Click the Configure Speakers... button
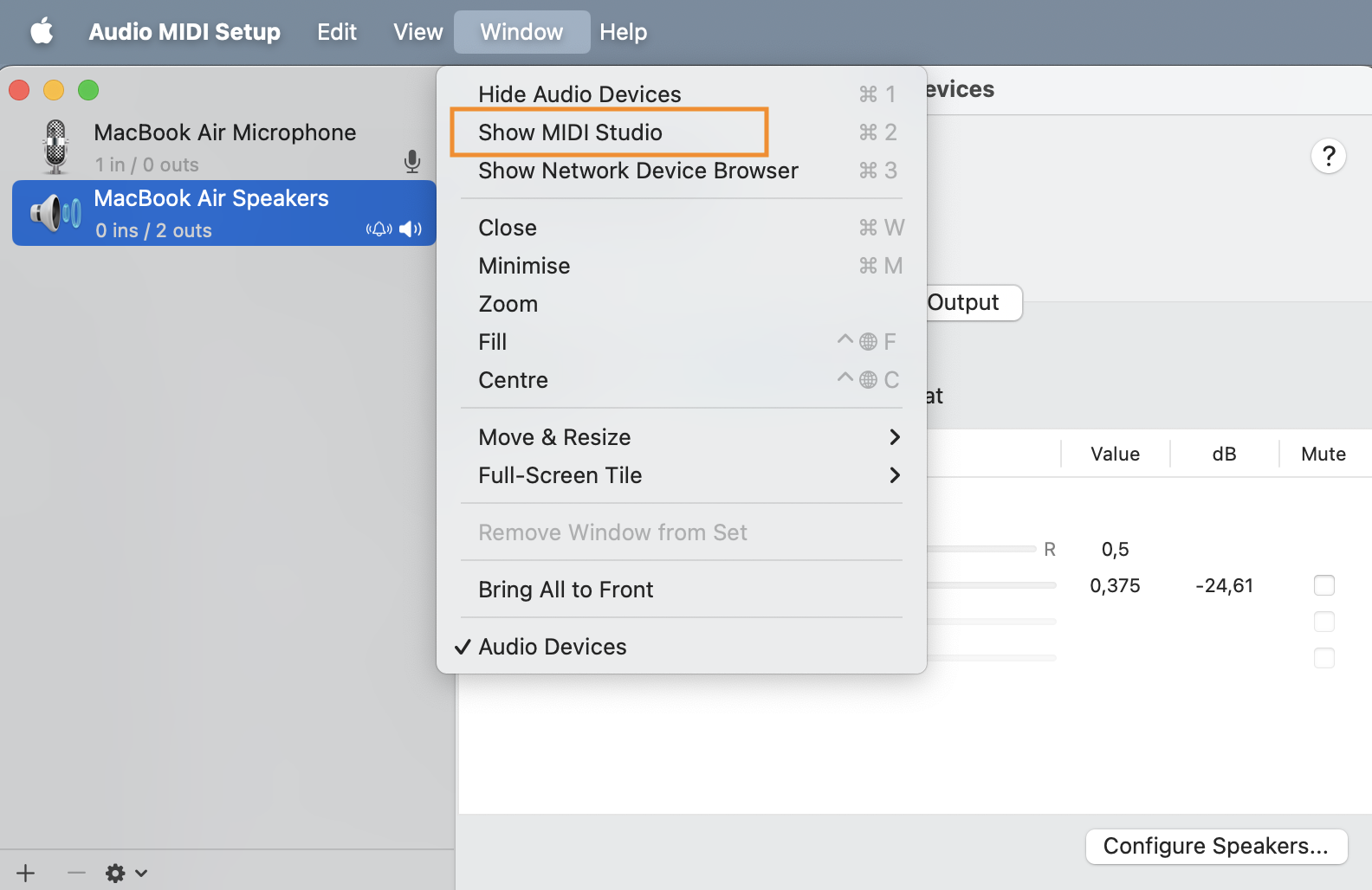This screenshot has width=1372, height=890. point(1216,847)
